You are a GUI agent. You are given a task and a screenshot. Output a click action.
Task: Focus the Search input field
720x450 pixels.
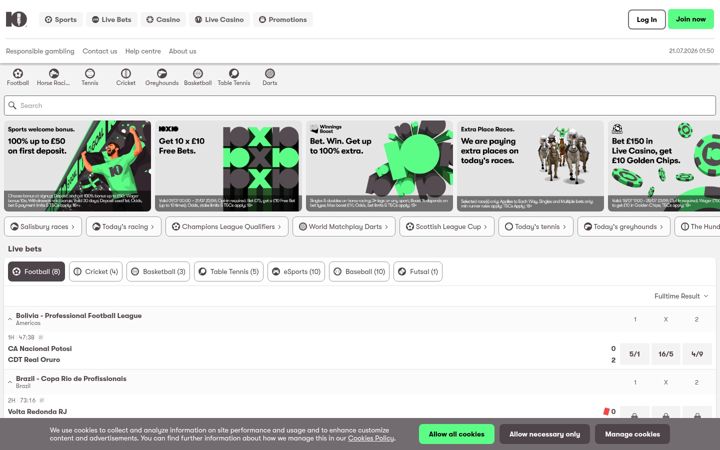tap(360, 105)
